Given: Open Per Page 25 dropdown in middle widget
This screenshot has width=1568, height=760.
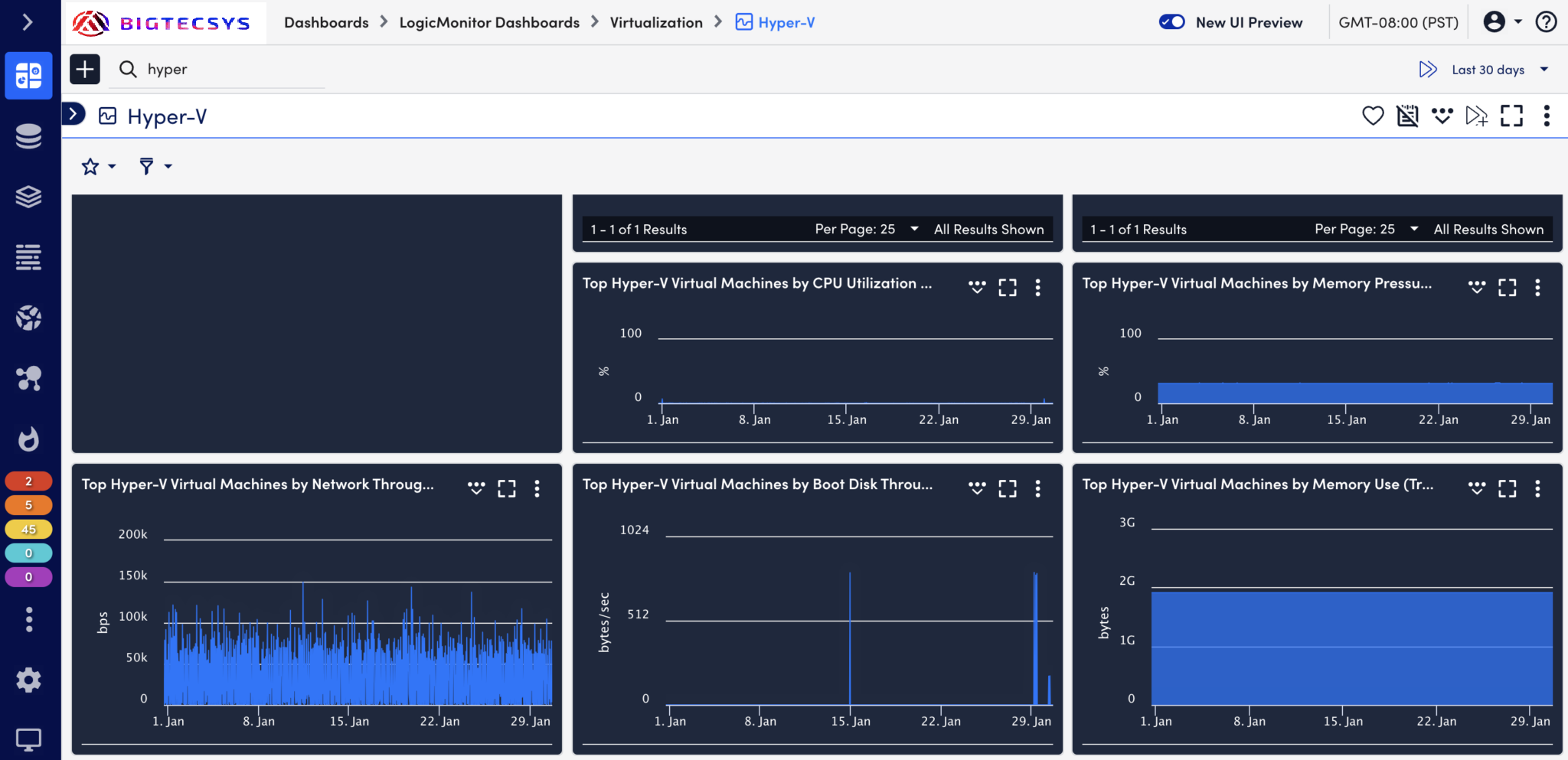Looking at the screenshot, I should [867, 229].
